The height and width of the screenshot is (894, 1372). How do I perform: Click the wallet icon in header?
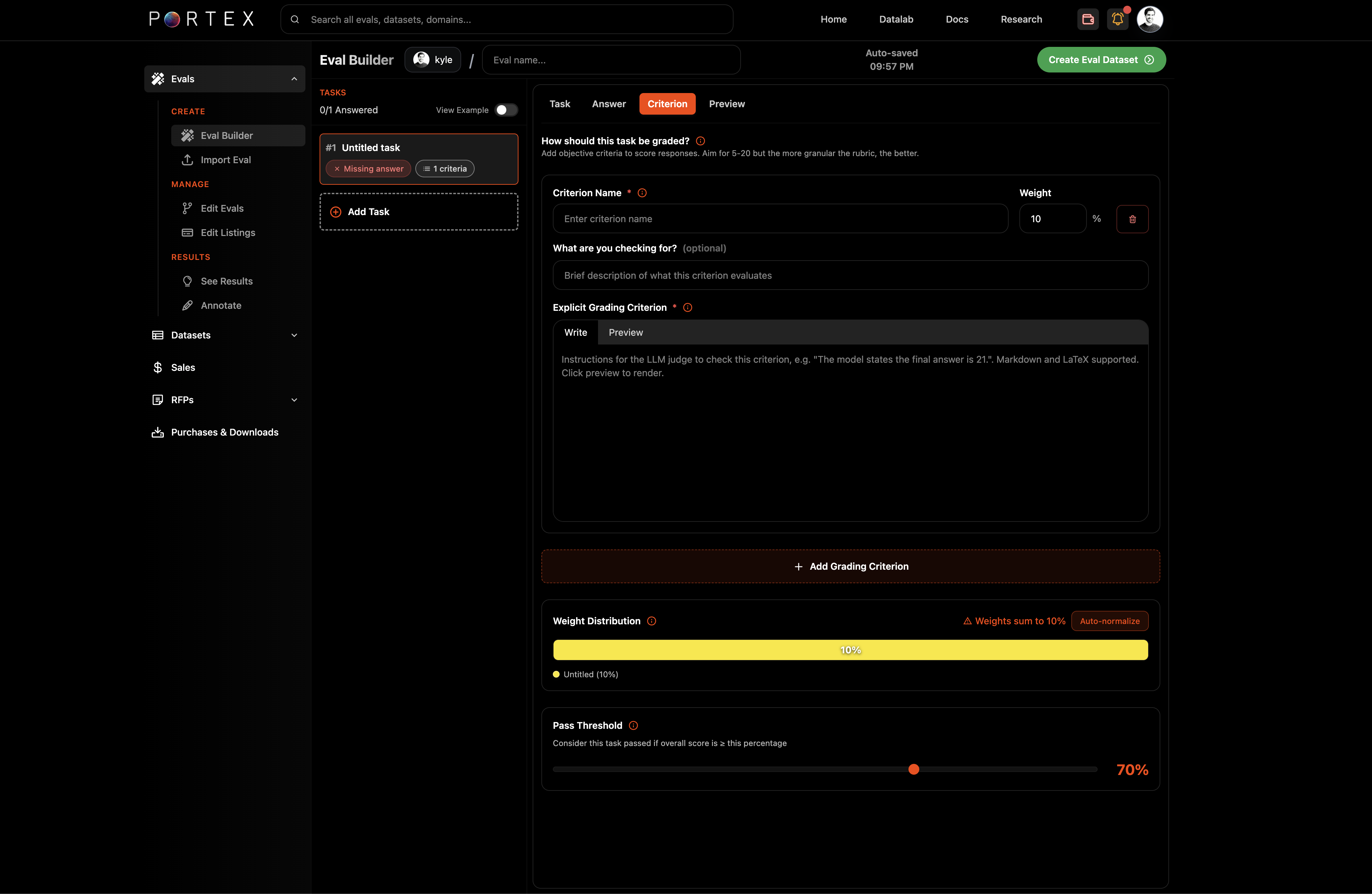[1088, 20]
